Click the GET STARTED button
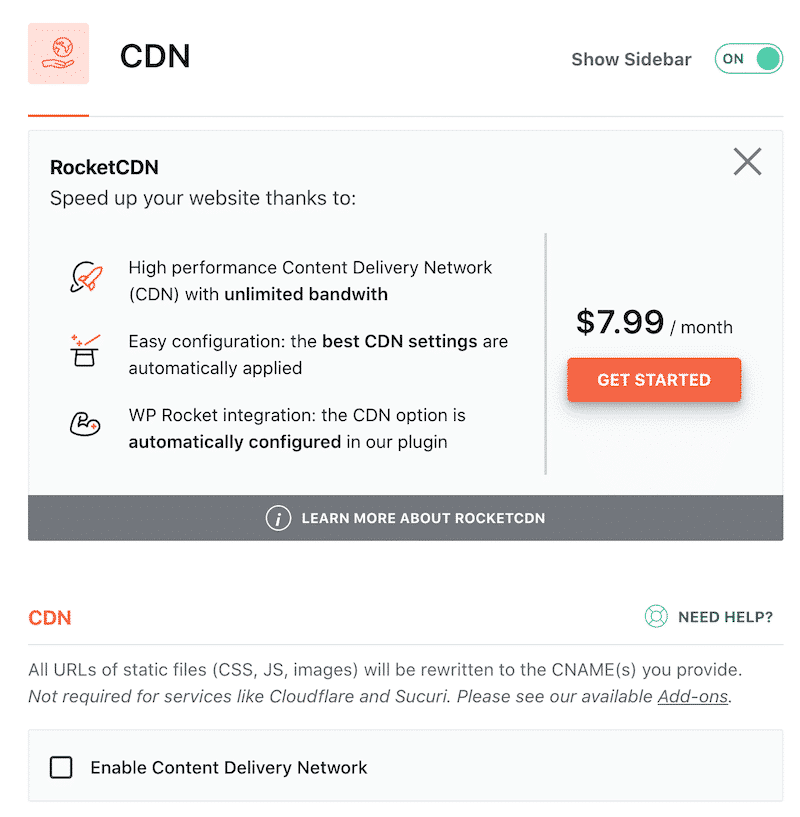 click(x=654, y=380)
